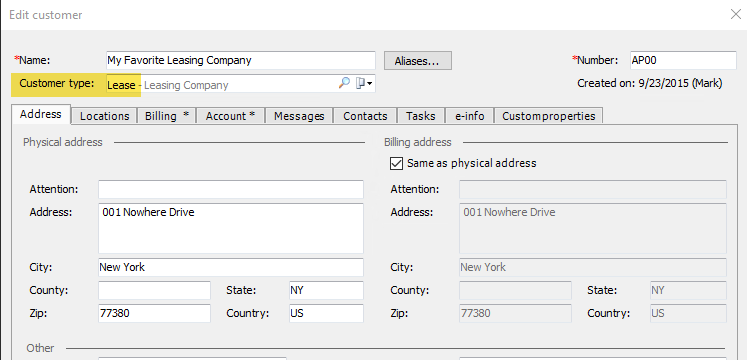747x360 pixels.
Task: View the Tasks tab
Action: pos(421,116)
